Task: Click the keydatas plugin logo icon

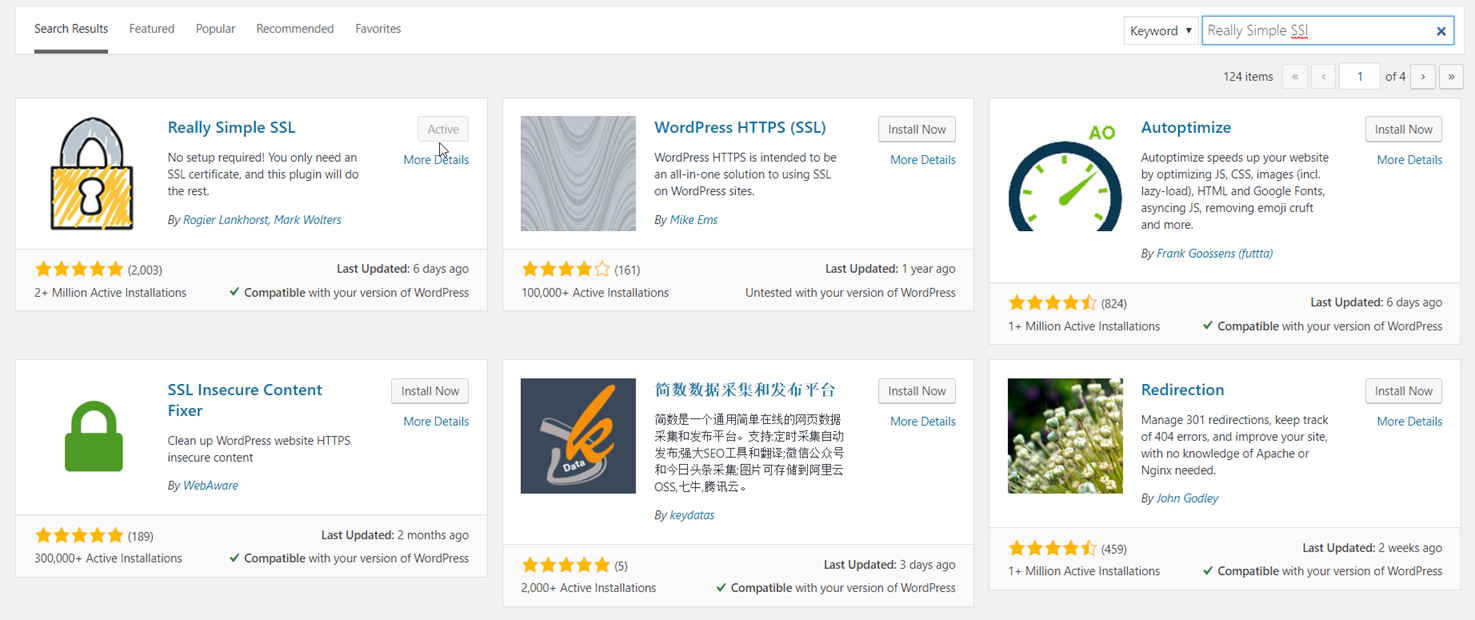Action: click(x=578, y=436)
